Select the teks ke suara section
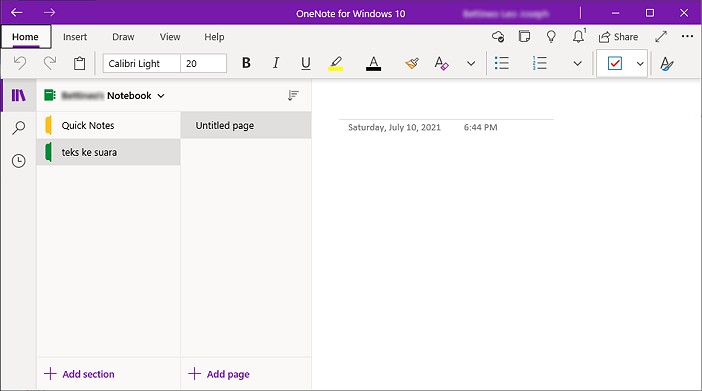 click(108, 152)
